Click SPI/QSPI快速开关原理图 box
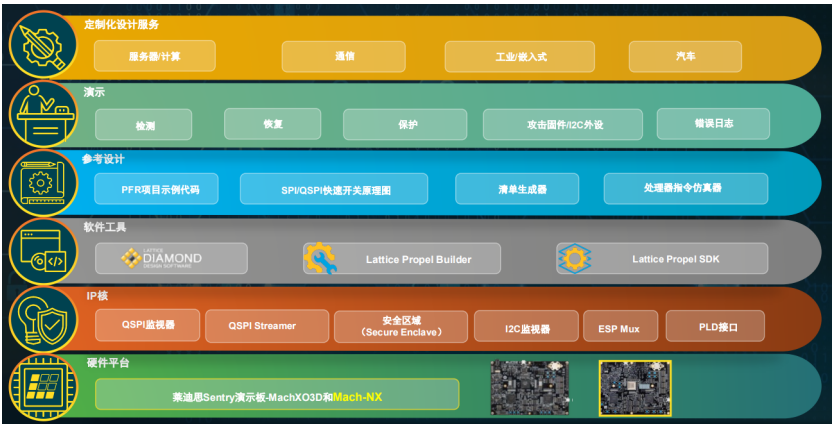Image resolution: width=835 pixels, height=426 pixels. point(334,189)
